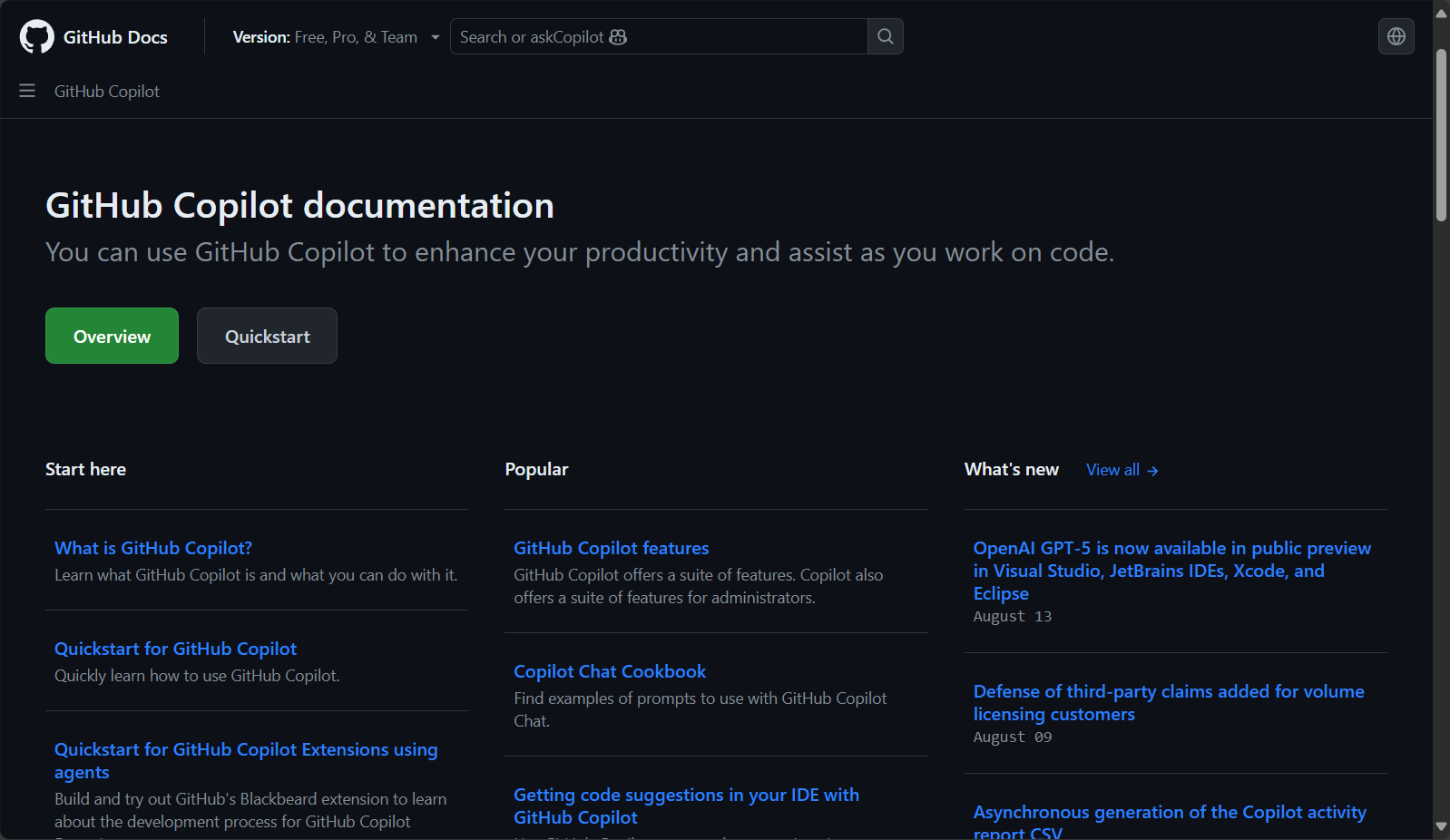Click the Start here heading

click(86, 469)
